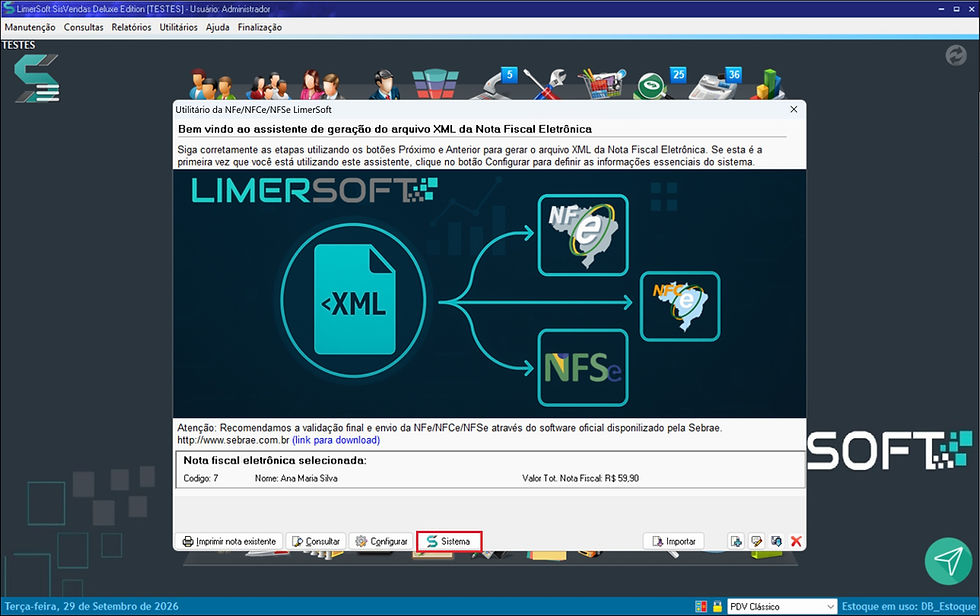The image size is (980, 616).
Task: Click the red X cancel icon in dialog
Action: click(x=796, y=541)
